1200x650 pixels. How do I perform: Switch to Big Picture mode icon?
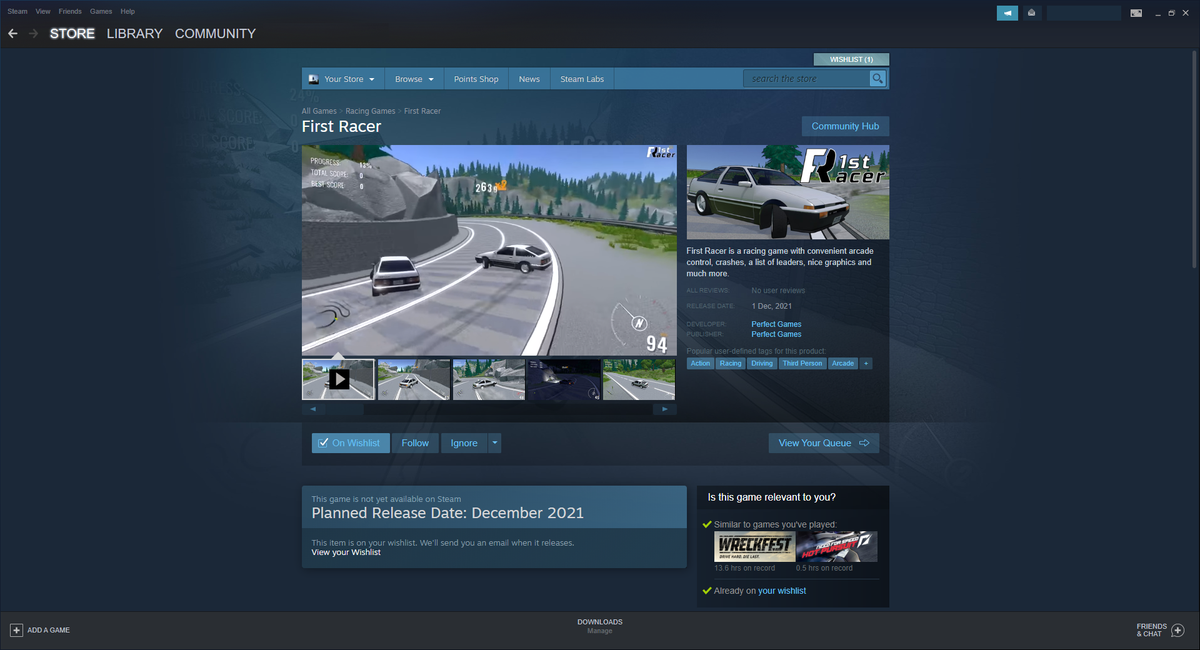(1136, 13)
